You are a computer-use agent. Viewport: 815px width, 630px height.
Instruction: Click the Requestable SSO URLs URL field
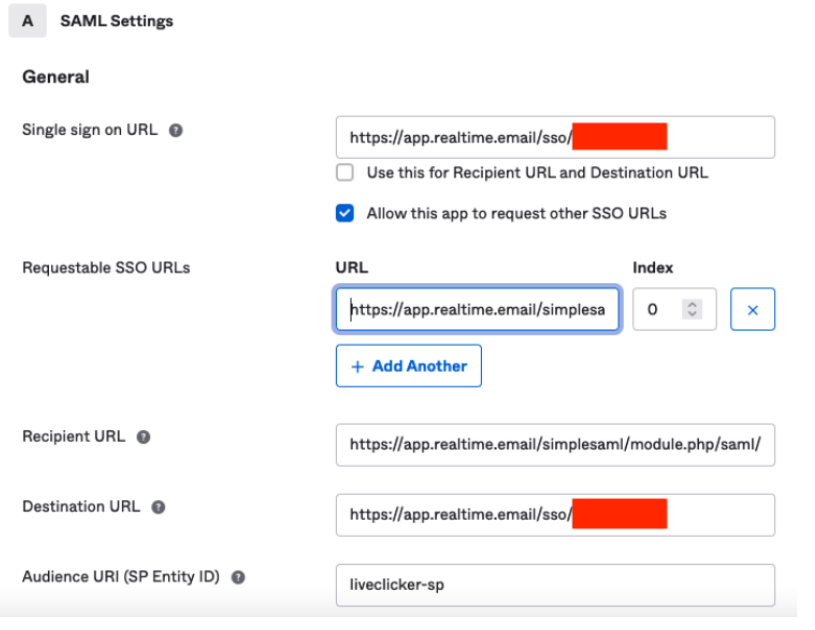[477, 310]
